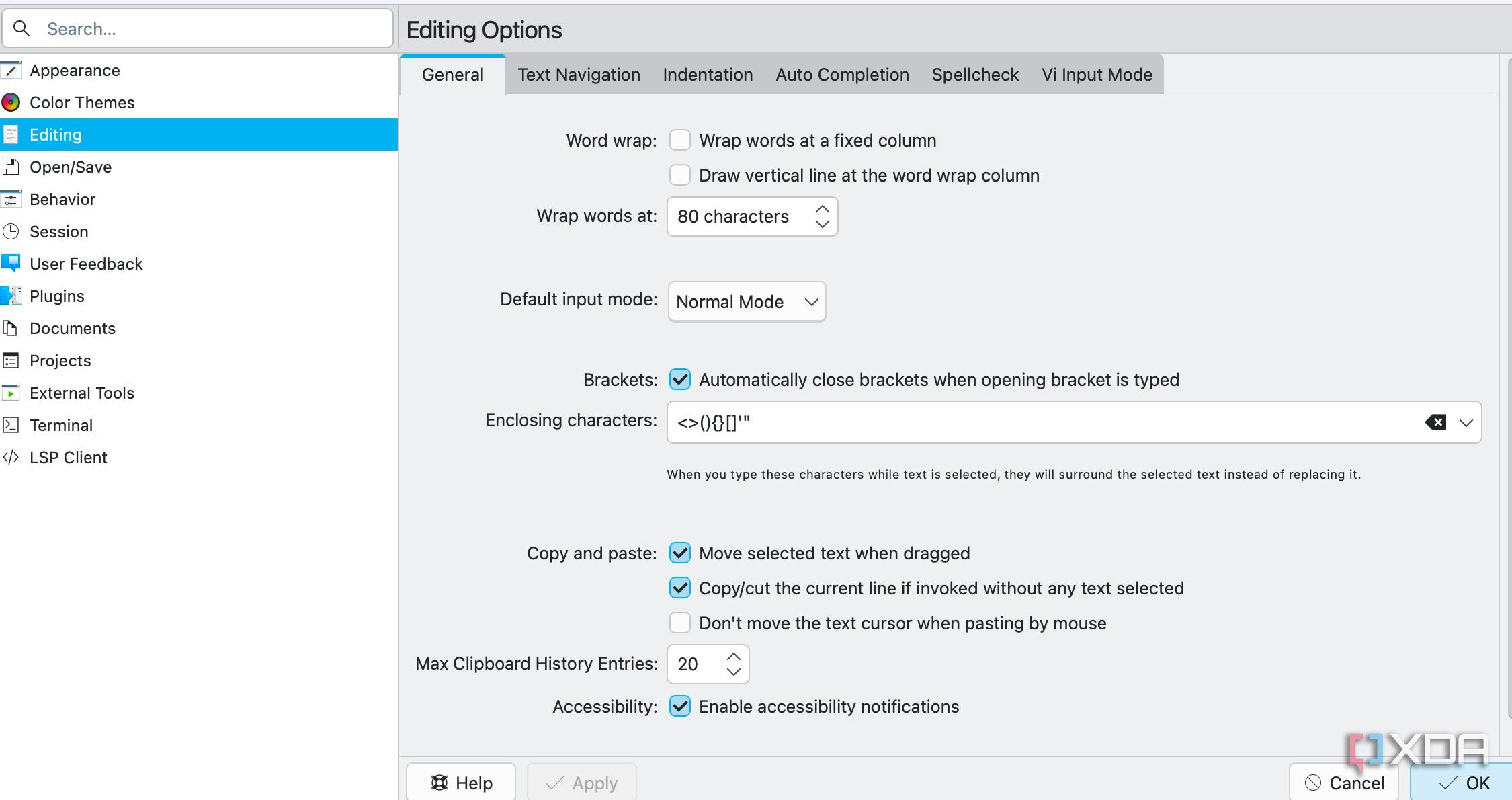Click the Documents pages icon
Viewport: 1512px width, 800px height.
[x=11, y=328]
